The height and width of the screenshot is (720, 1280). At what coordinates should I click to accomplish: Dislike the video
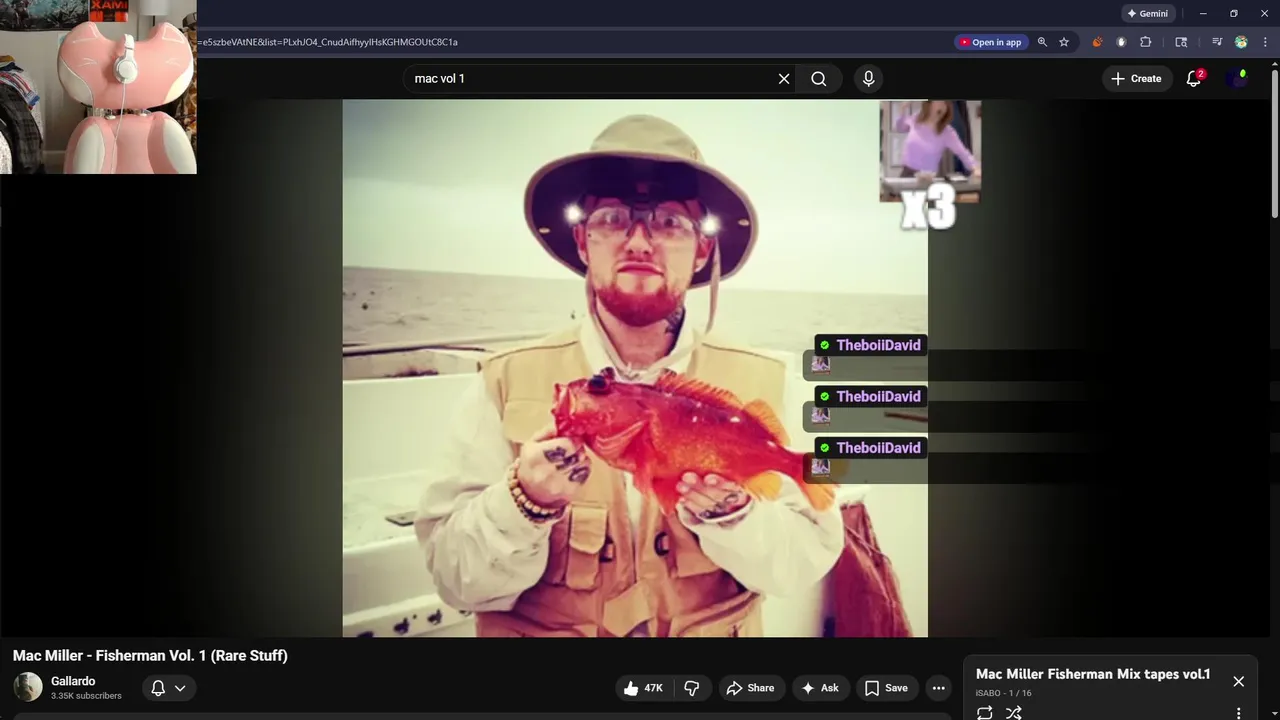692,688
